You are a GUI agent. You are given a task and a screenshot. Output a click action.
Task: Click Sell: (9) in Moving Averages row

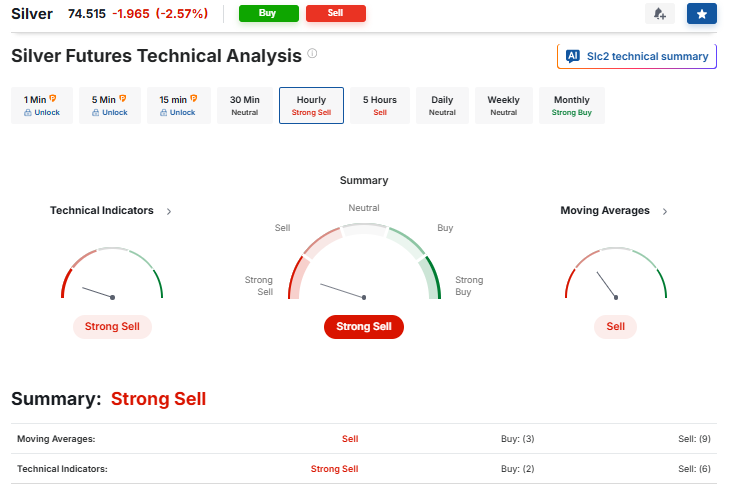click(x=694, y=439)
